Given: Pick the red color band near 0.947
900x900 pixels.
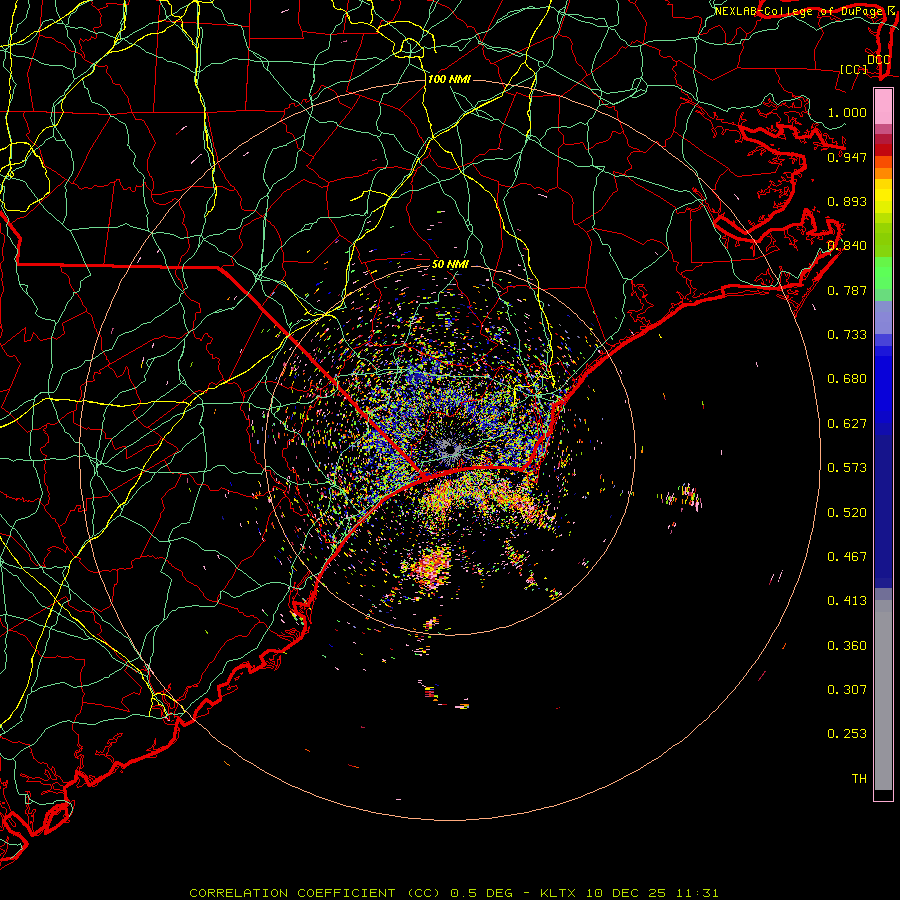Looking at the screenshot, I should coord(883,150).
